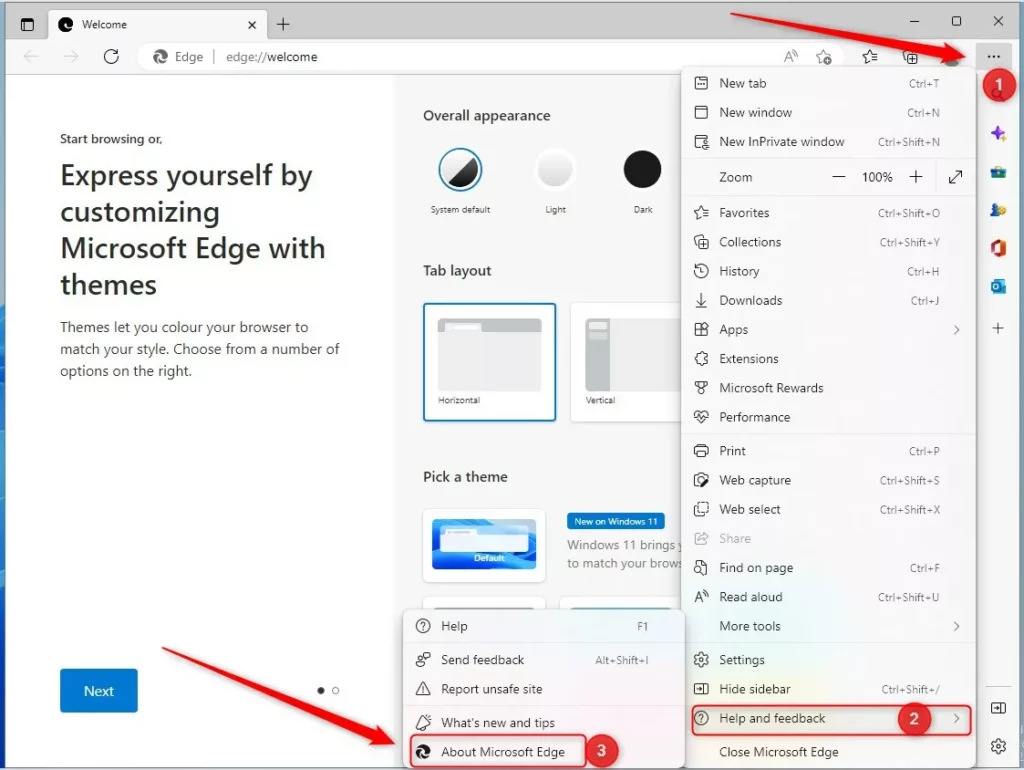Click the first page indicator dot
Viewport: 1024px width, 770px height.
(321, 690)
